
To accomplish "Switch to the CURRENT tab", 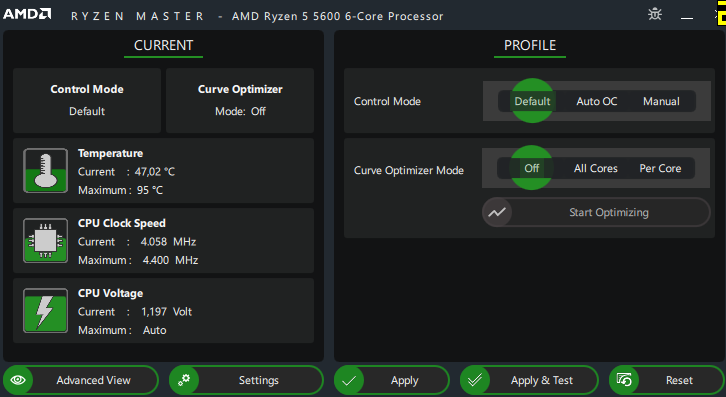I will click(163, 45).
